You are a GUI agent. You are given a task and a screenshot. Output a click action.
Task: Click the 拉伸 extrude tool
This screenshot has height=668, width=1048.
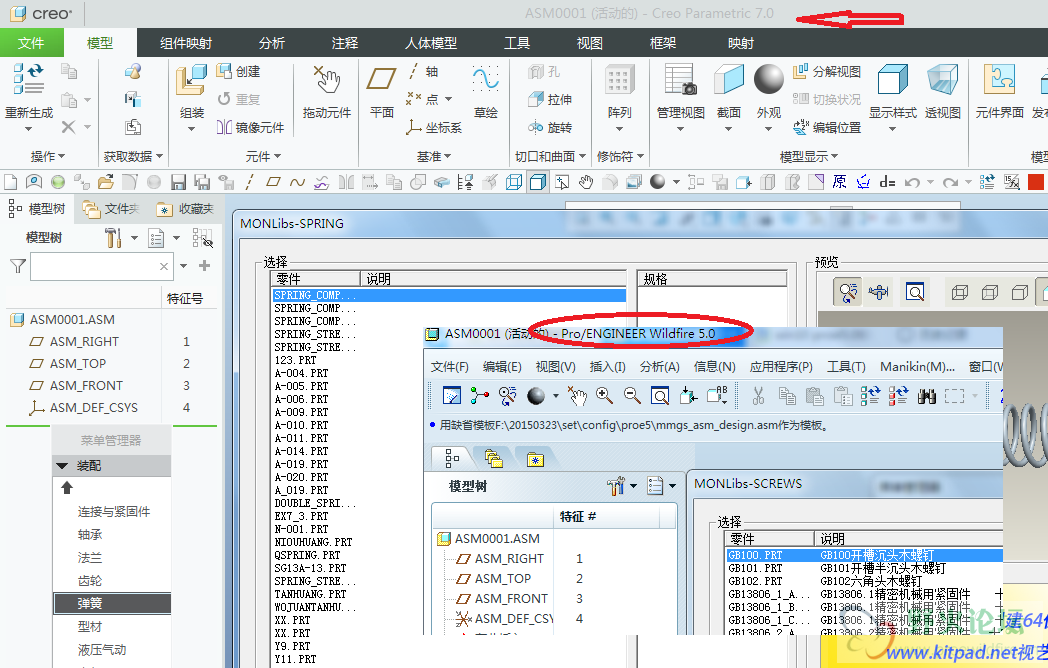click(x=550, y=100)
